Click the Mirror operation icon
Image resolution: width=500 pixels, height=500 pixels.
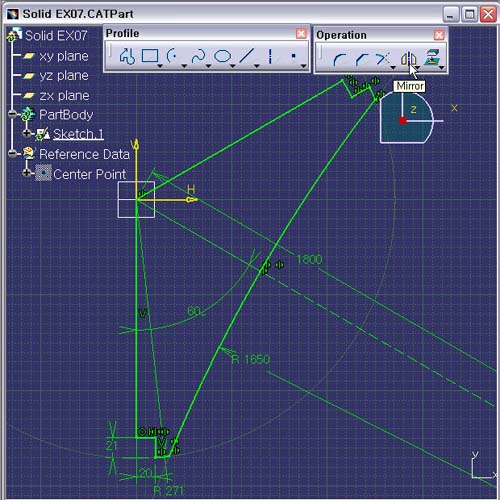[408, 59]
